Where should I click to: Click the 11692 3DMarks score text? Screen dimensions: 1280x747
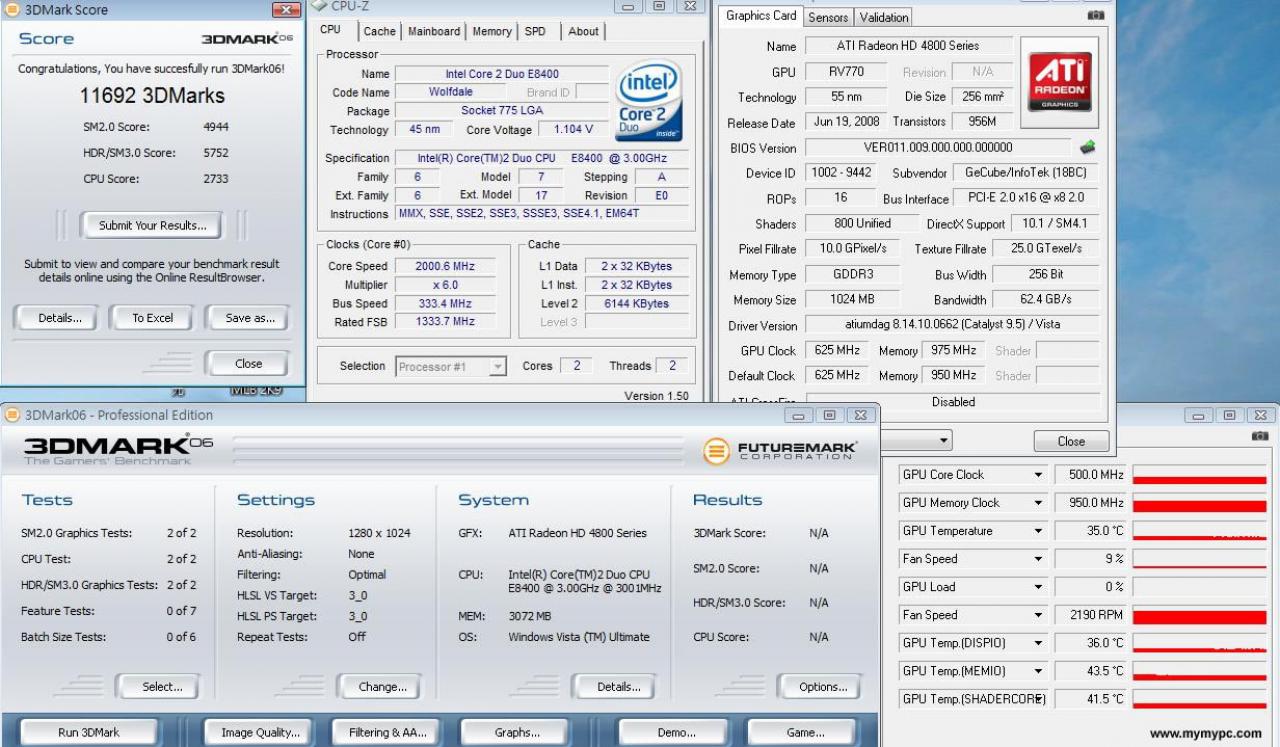tap(152, 96)
